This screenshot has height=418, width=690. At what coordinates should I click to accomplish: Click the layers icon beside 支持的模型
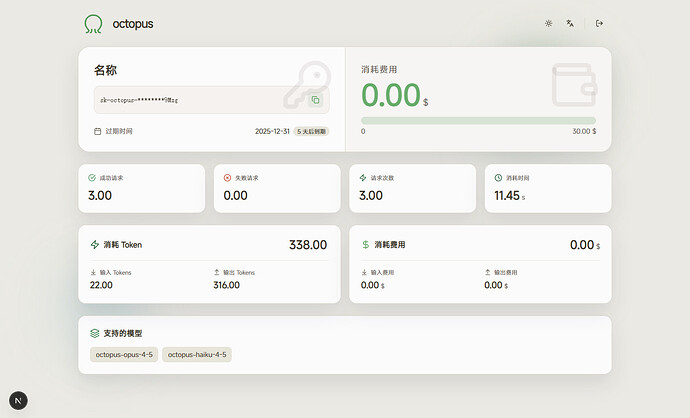click(x=95, y=334)
